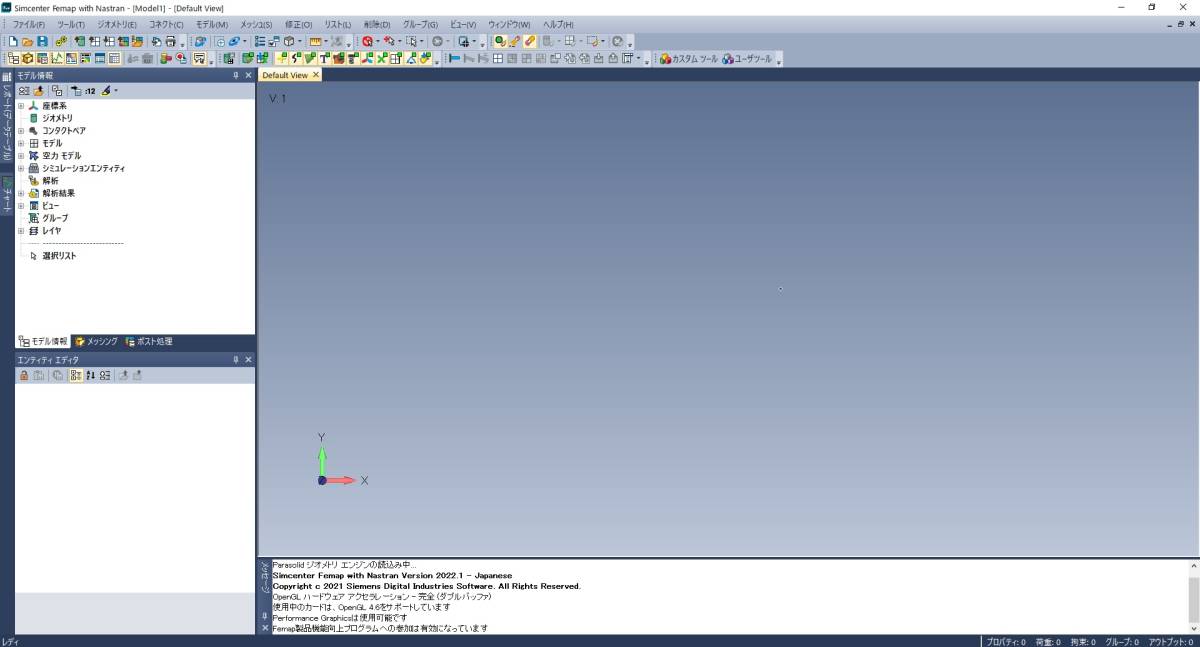Pin the Entity Editor panel
This screenshot has height=647, width=1200.
[236, 359]
